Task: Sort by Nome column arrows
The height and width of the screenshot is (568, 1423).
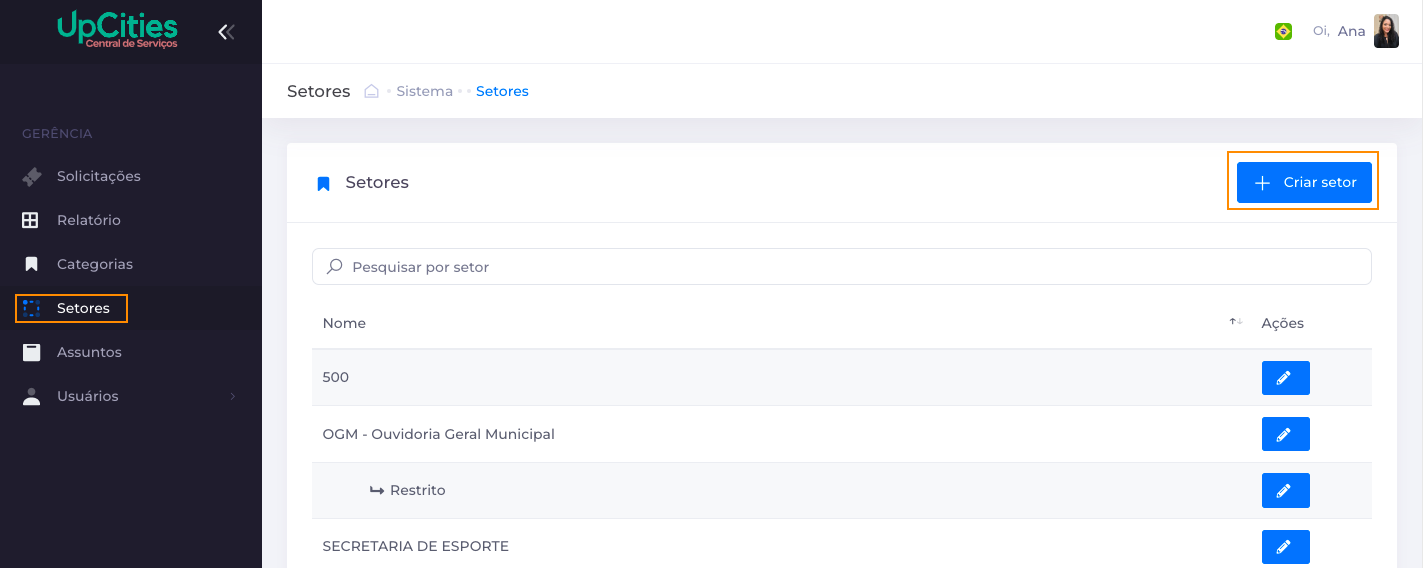Action: 1236,322
